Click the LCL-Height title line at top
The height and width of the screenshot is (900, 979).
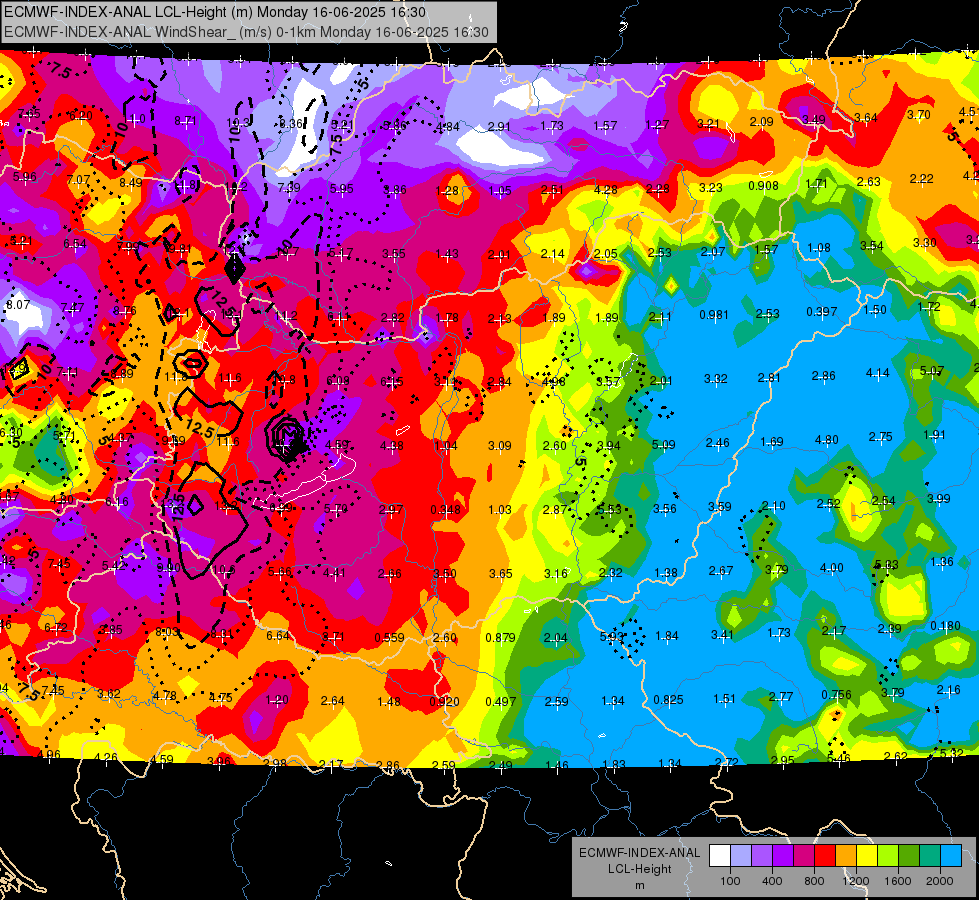coord(215,12)
